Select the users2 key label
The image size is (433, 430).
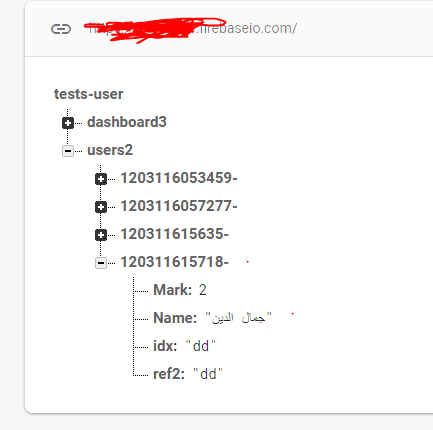[110, 150]
